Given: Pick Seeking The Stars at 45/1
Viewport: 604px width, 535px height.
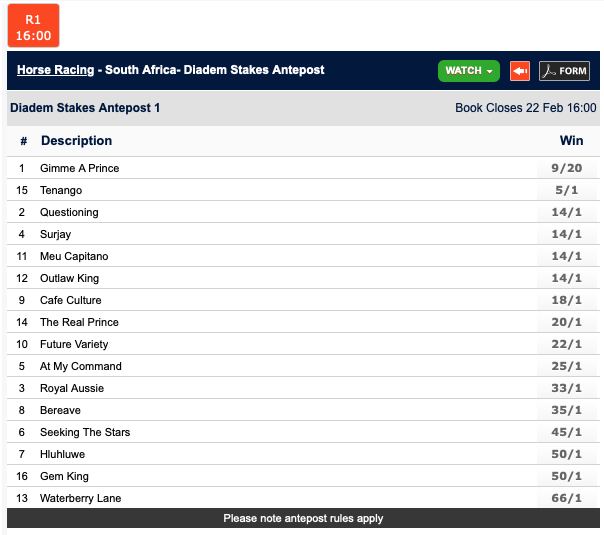Looking at the screenshot, I should (x=566, y=432).
